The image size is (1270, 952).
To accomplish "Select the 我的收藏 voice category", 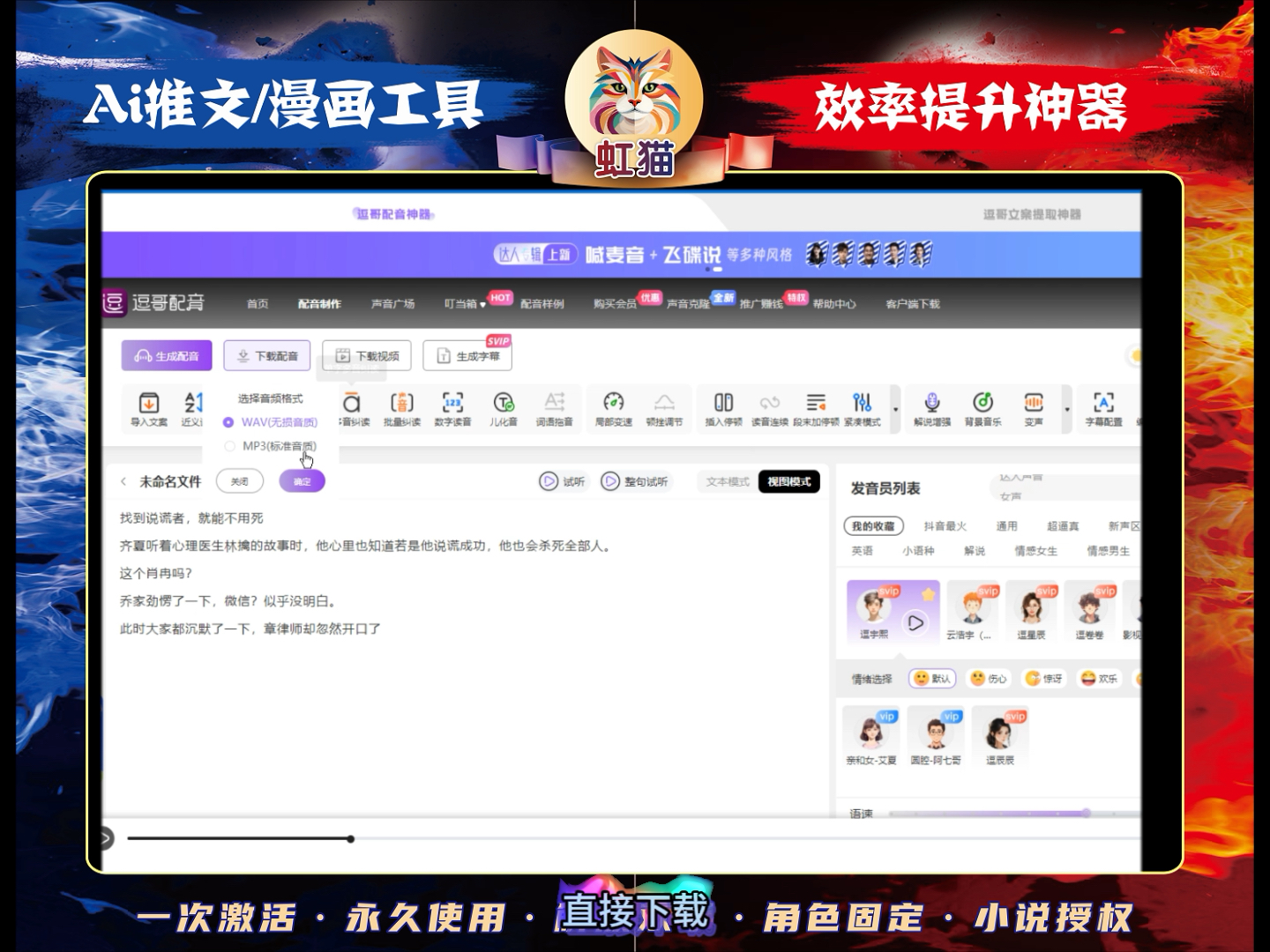I will point(873,526).
